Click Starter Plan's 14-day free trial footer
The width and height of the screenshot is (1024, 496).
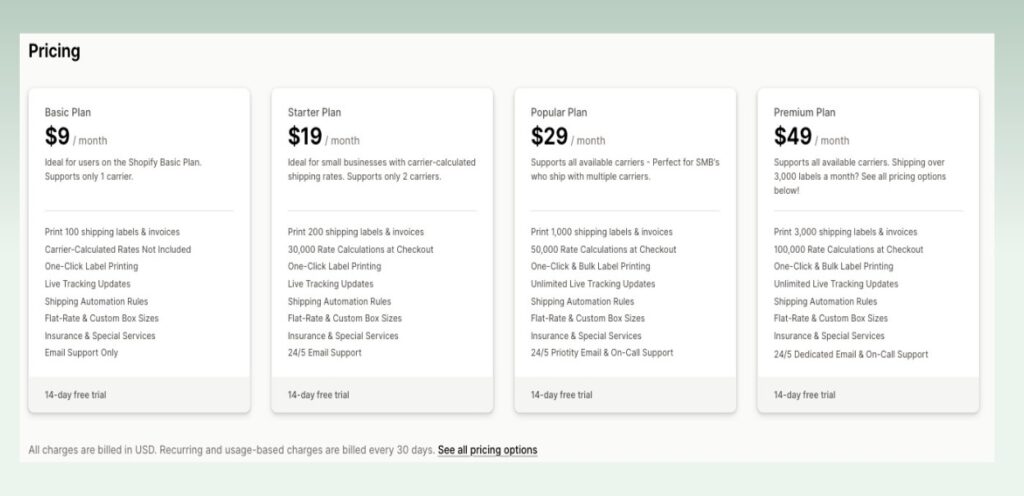(319, 395)
